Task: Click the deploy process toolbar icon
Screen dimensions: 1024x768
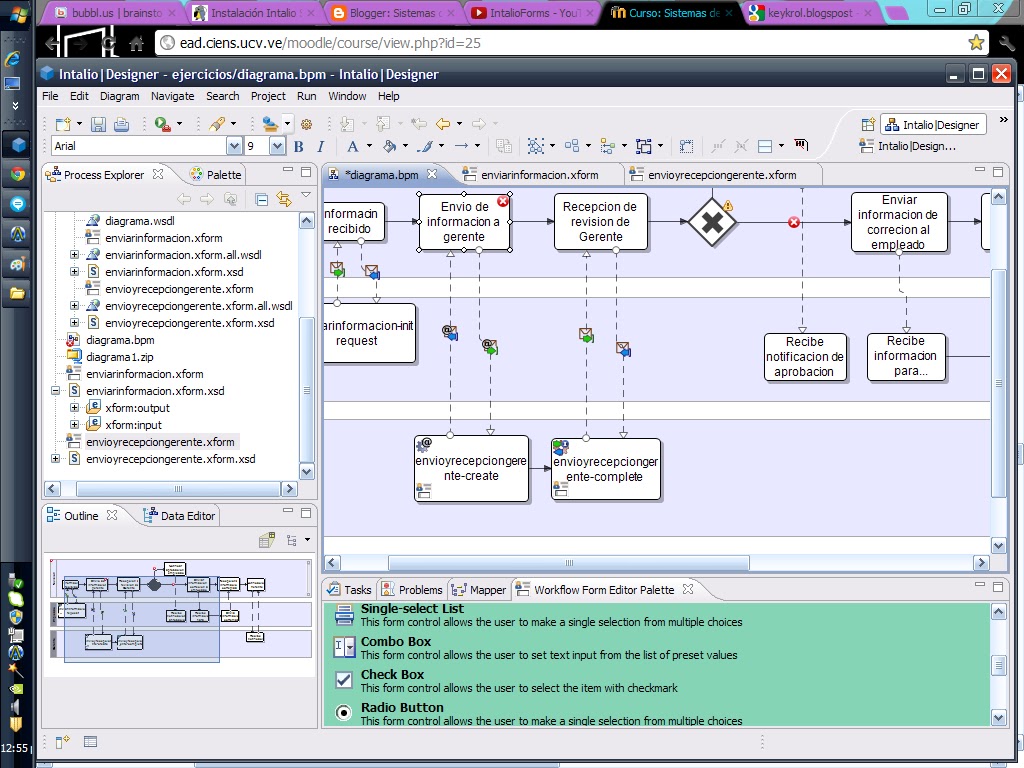Action: pos(270,123)
